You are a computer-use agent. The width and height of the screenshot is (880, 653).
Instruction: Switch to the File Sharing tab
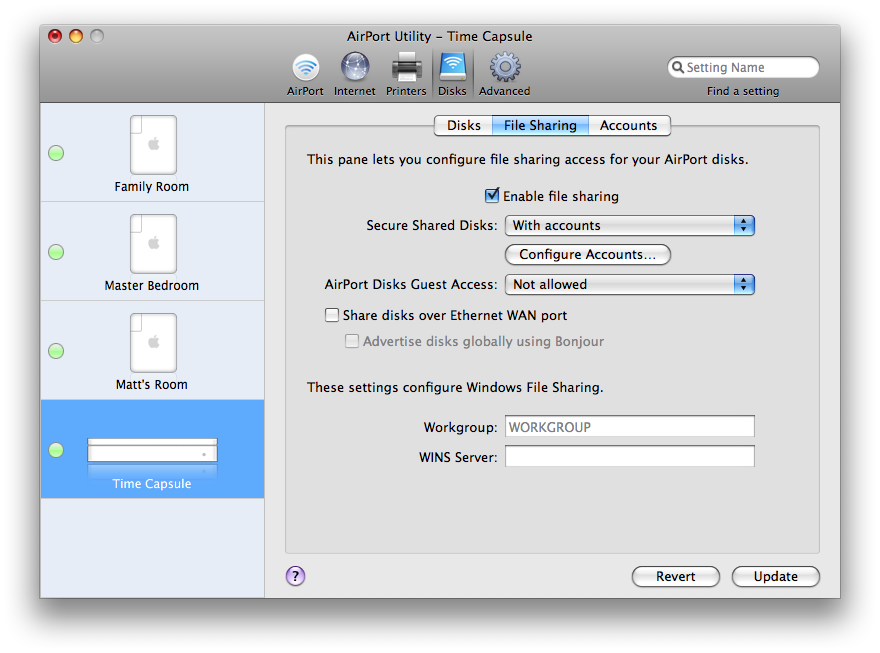click(540, 125)
